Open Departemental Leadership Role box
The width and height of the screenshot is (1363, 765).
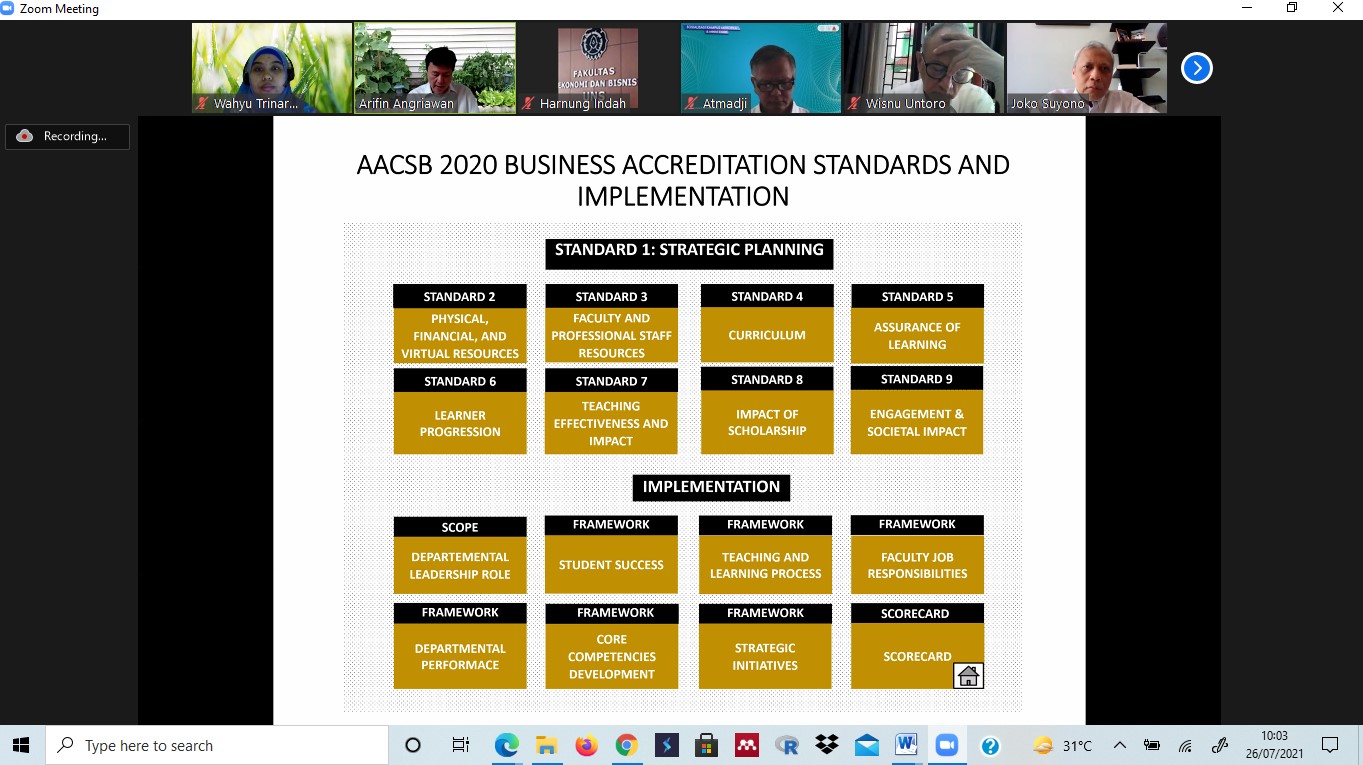click(460, 565)
